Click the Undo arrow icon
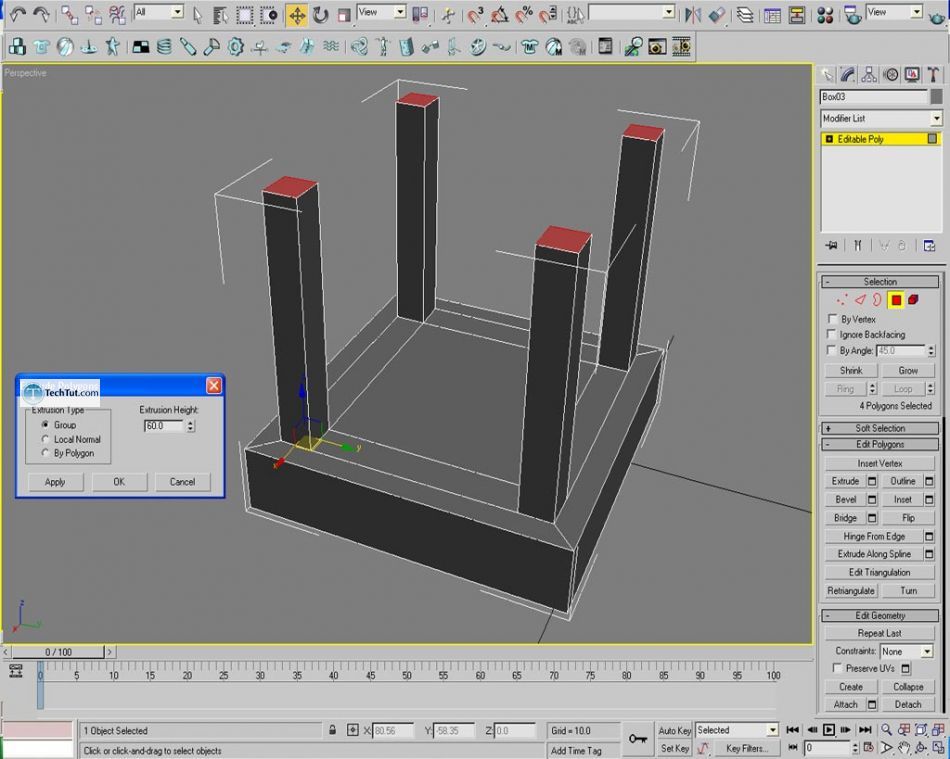Image resolution: width=950 pixels, height=759 pixels. pos(18,14)
